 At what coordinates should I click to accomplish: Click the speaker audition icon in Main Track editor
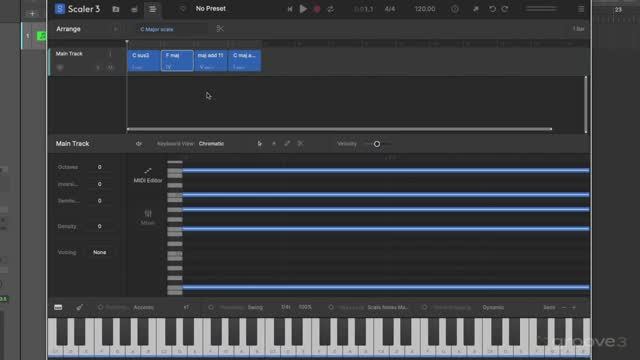pos(139,144)
